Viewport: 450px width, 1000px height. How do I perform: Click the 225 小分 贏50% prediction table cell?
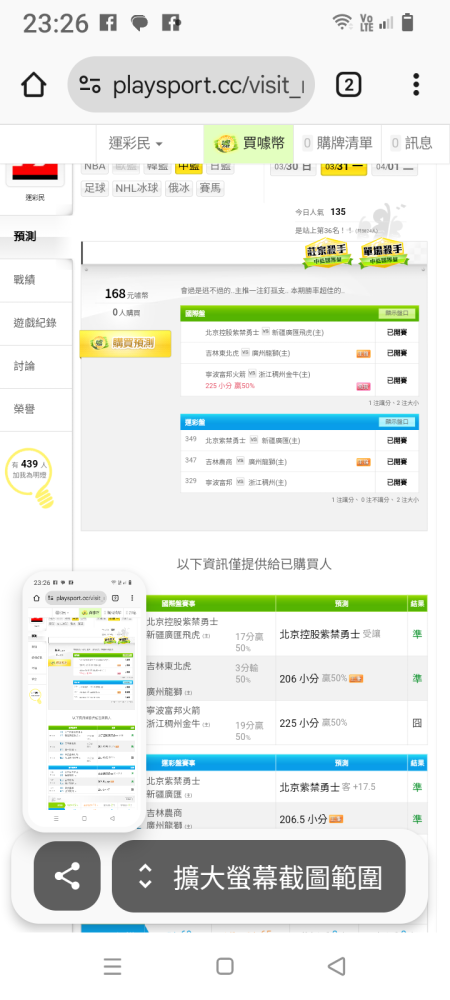[x=342, y=723]
